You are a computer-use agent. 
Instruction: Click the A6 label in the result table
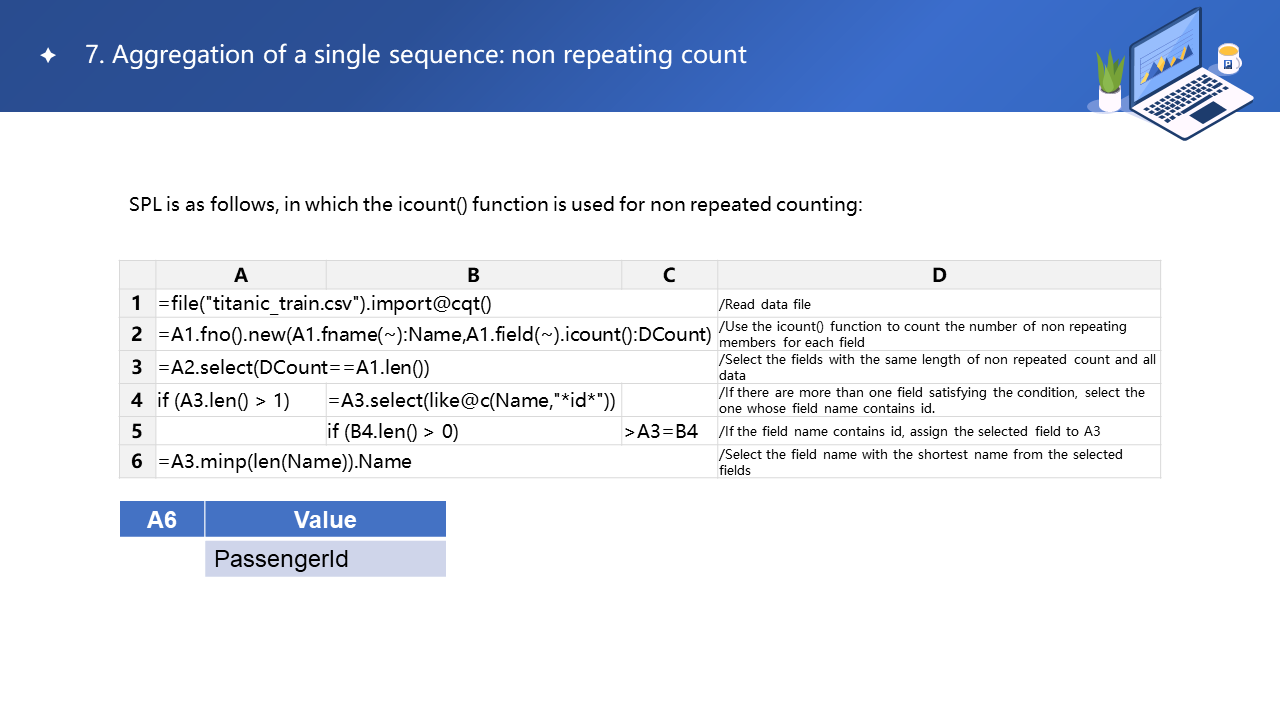tap(162, 519)
